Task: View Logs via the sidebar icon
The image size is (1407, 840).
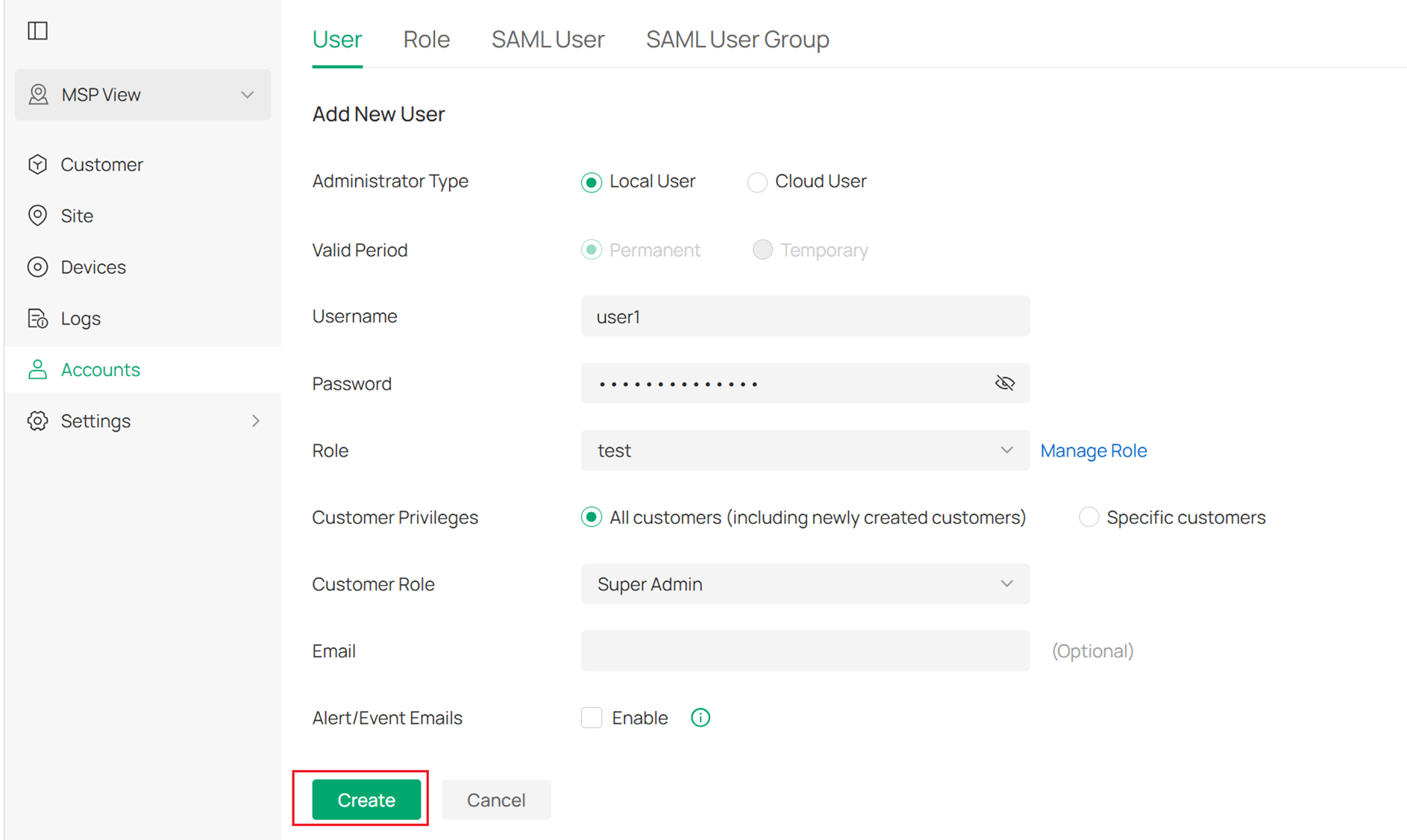Action: coord(80,319)
